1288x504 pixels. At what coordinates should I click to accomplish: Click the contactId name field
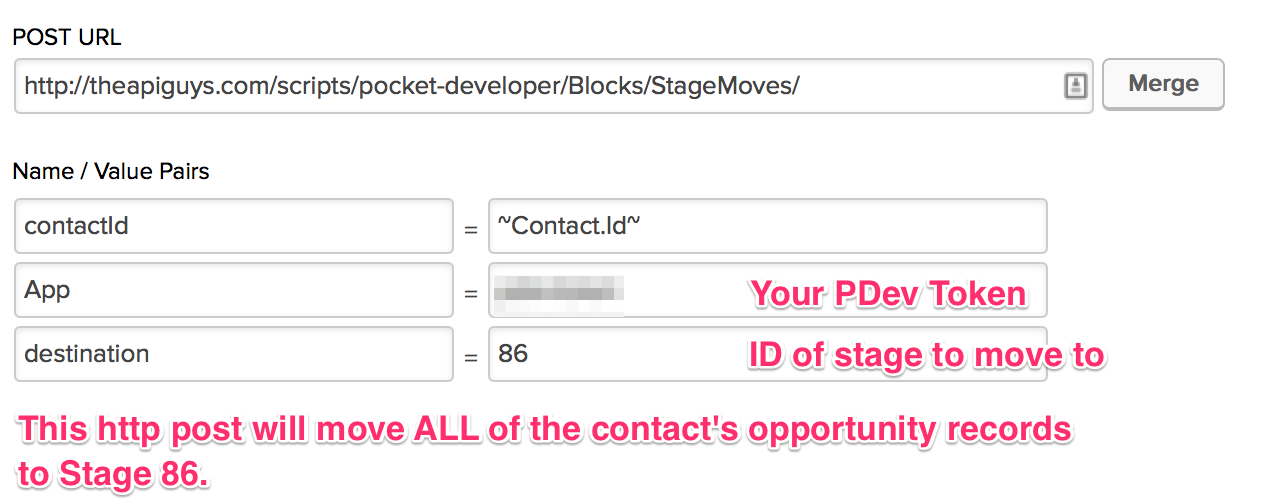[x=234, y=226]
